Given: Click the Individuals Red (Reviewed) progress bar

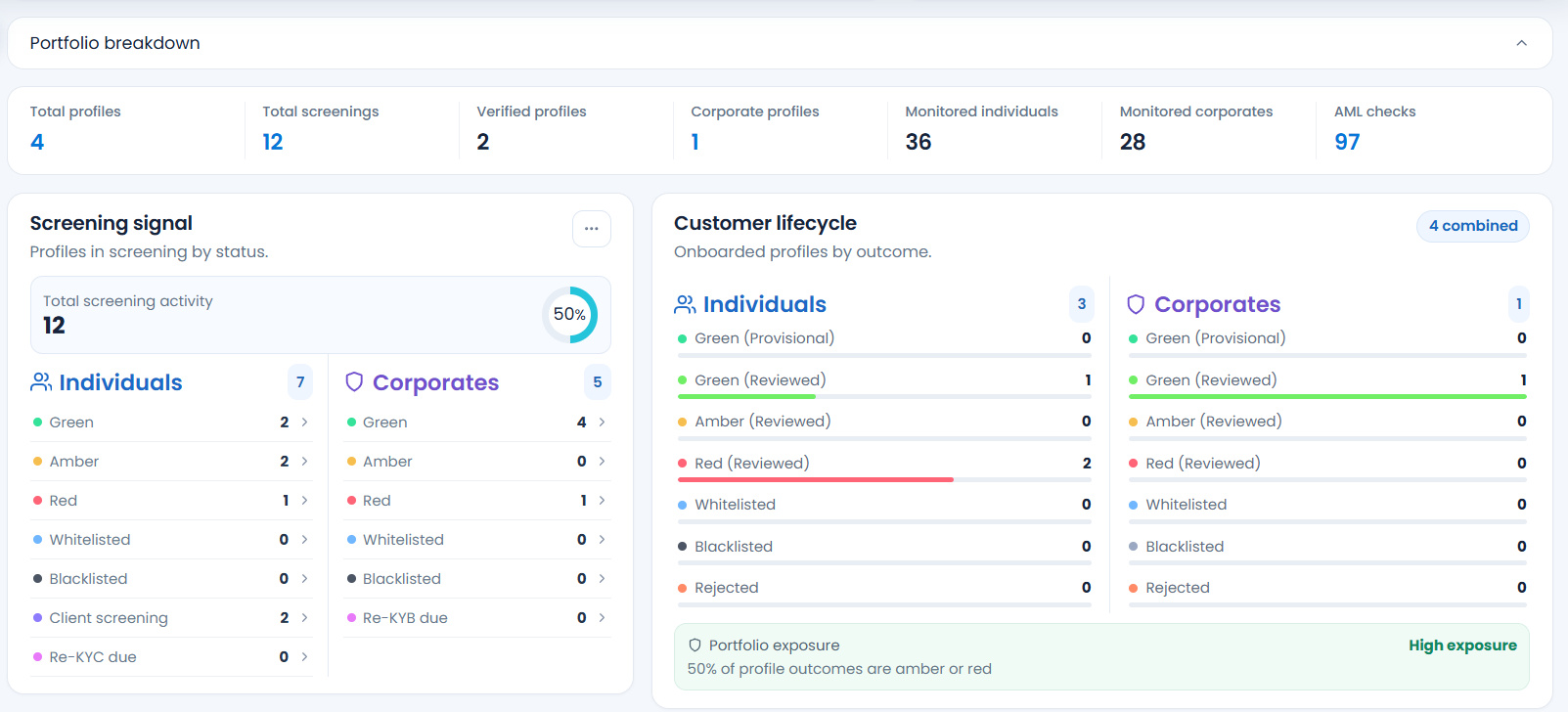Looking at the screenshot, I should point(884,480).
